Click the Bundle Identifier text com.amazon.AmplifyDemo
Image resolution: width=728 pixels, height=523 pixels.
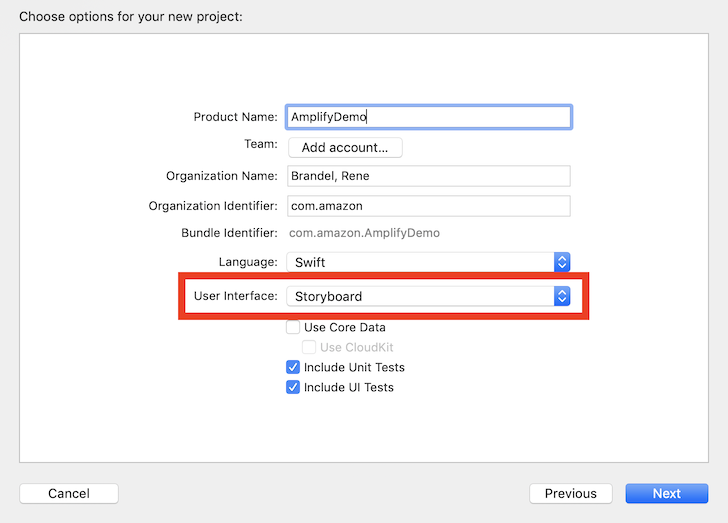point(364,233)
